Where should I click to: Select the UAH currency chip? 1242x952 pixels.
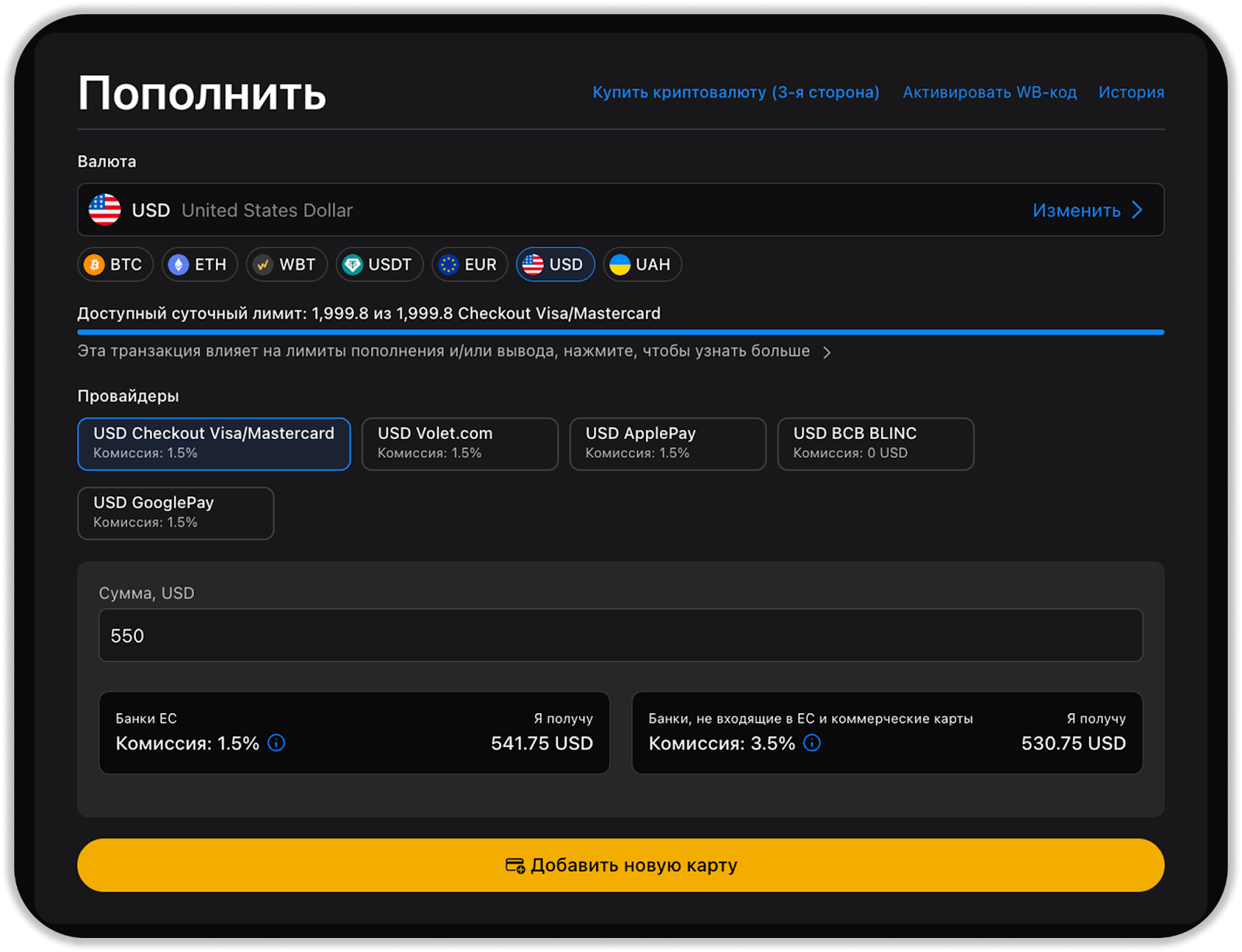(642, 265)
